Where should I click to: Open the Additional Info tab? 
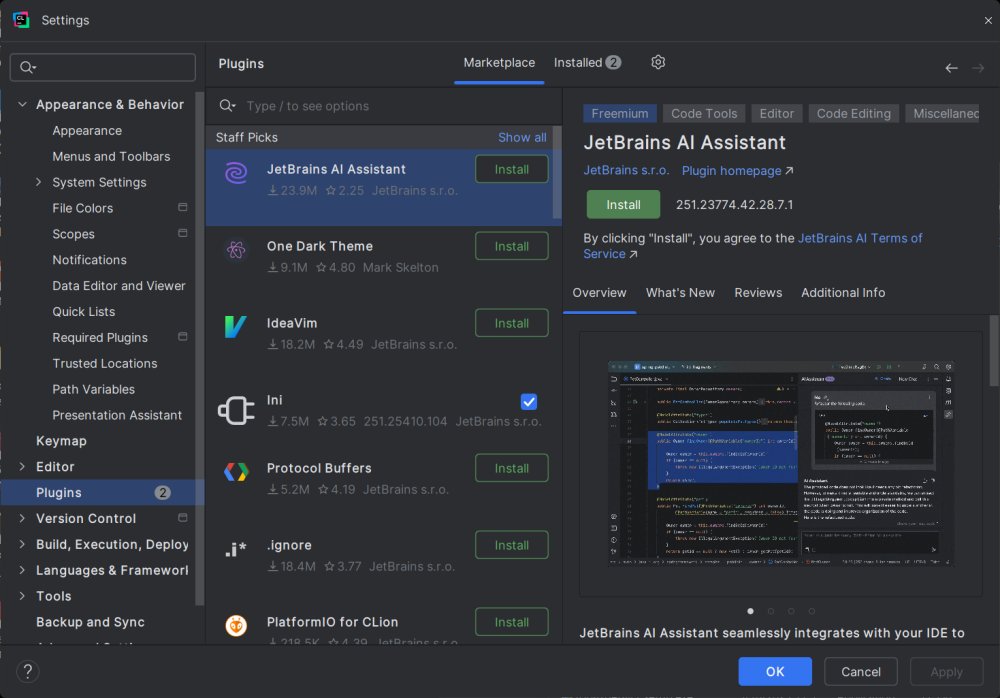coord(842,292)
